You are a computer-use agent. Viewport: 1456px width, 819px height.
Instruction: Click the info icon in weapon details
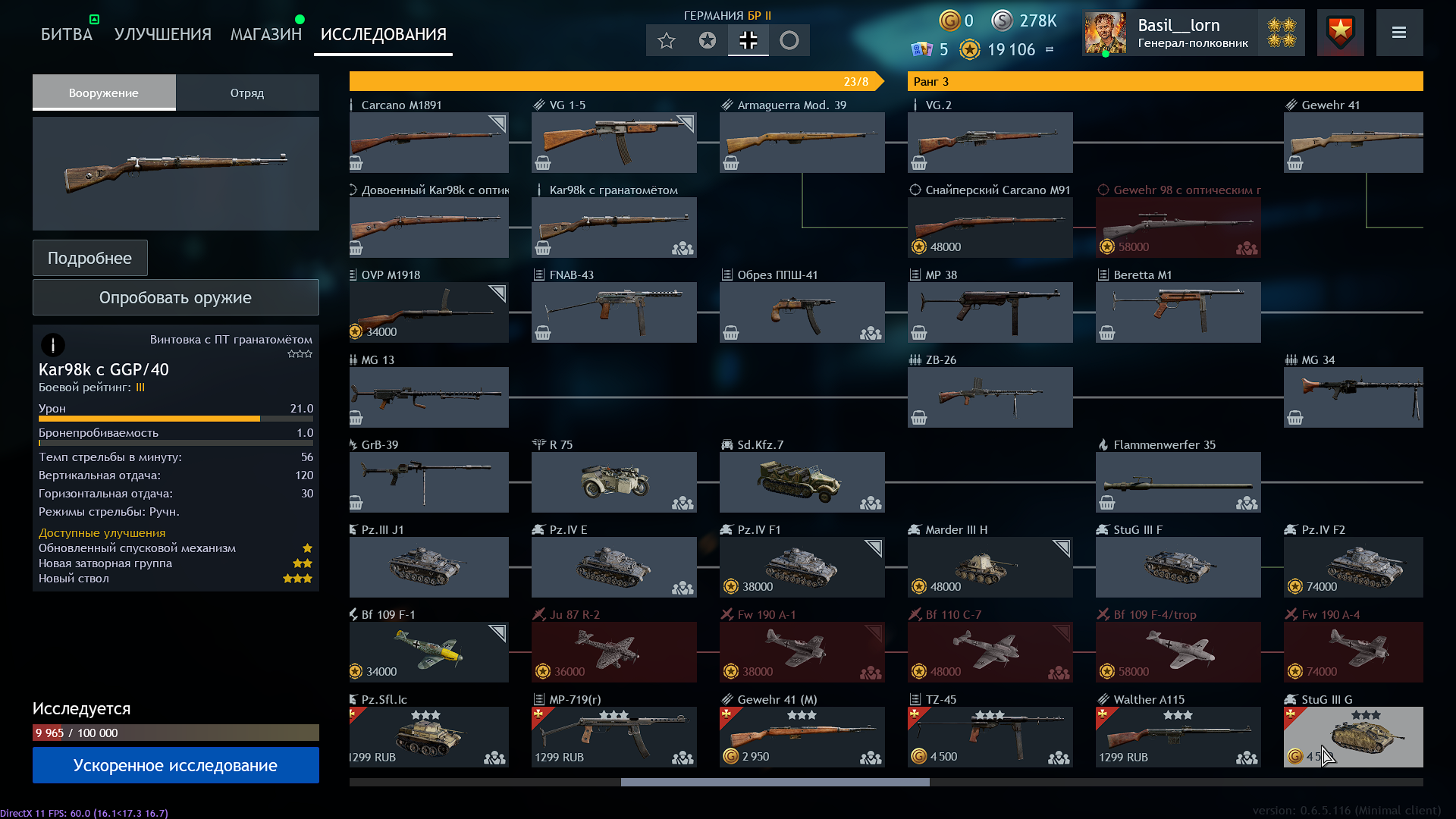(53, 345)
